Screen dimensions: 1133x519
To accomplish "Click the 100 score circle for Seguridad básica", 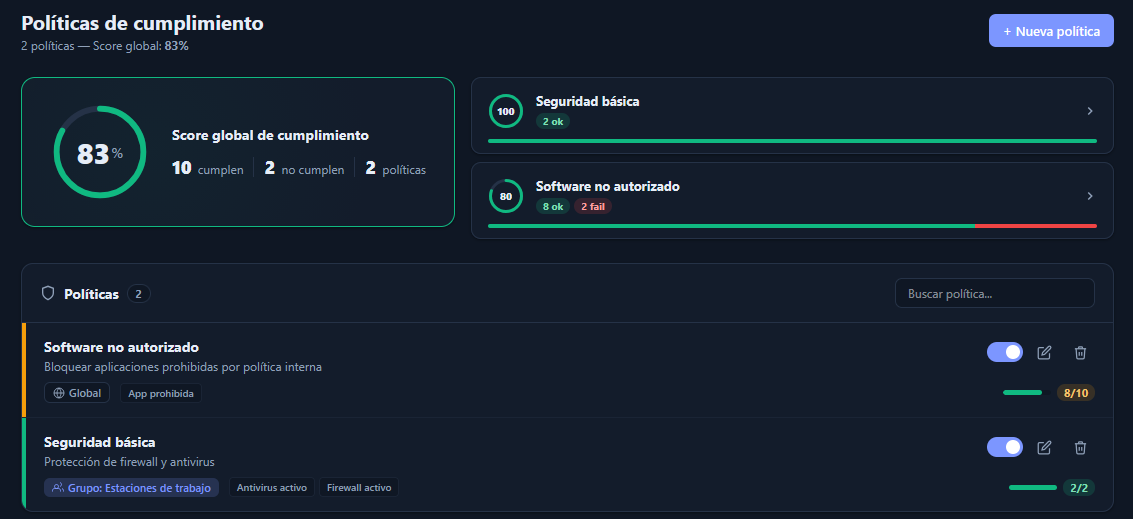I will tap(505, 111).
